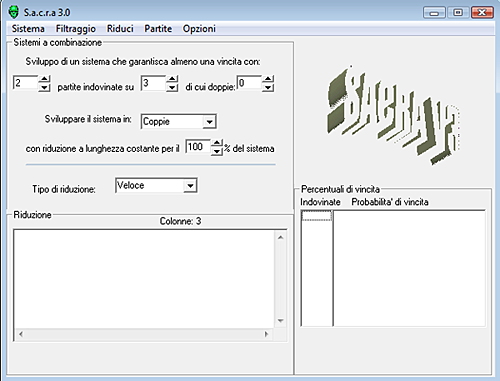
Task: Increase the reduction percentage from 100
Action: click(x=217, y=143)
